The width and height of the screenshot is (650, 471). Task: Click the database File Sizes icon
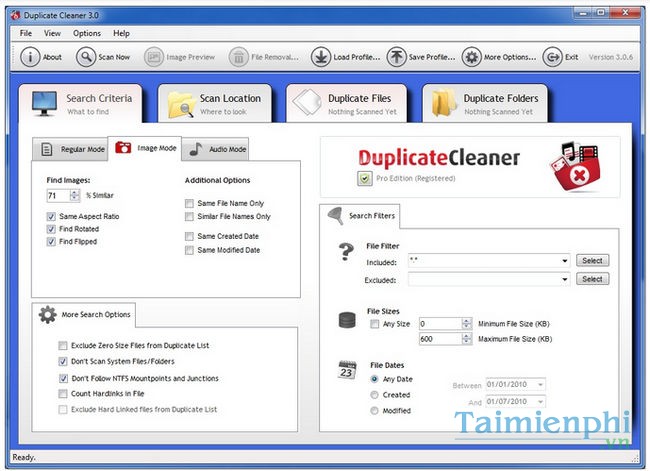click(347, 320)
